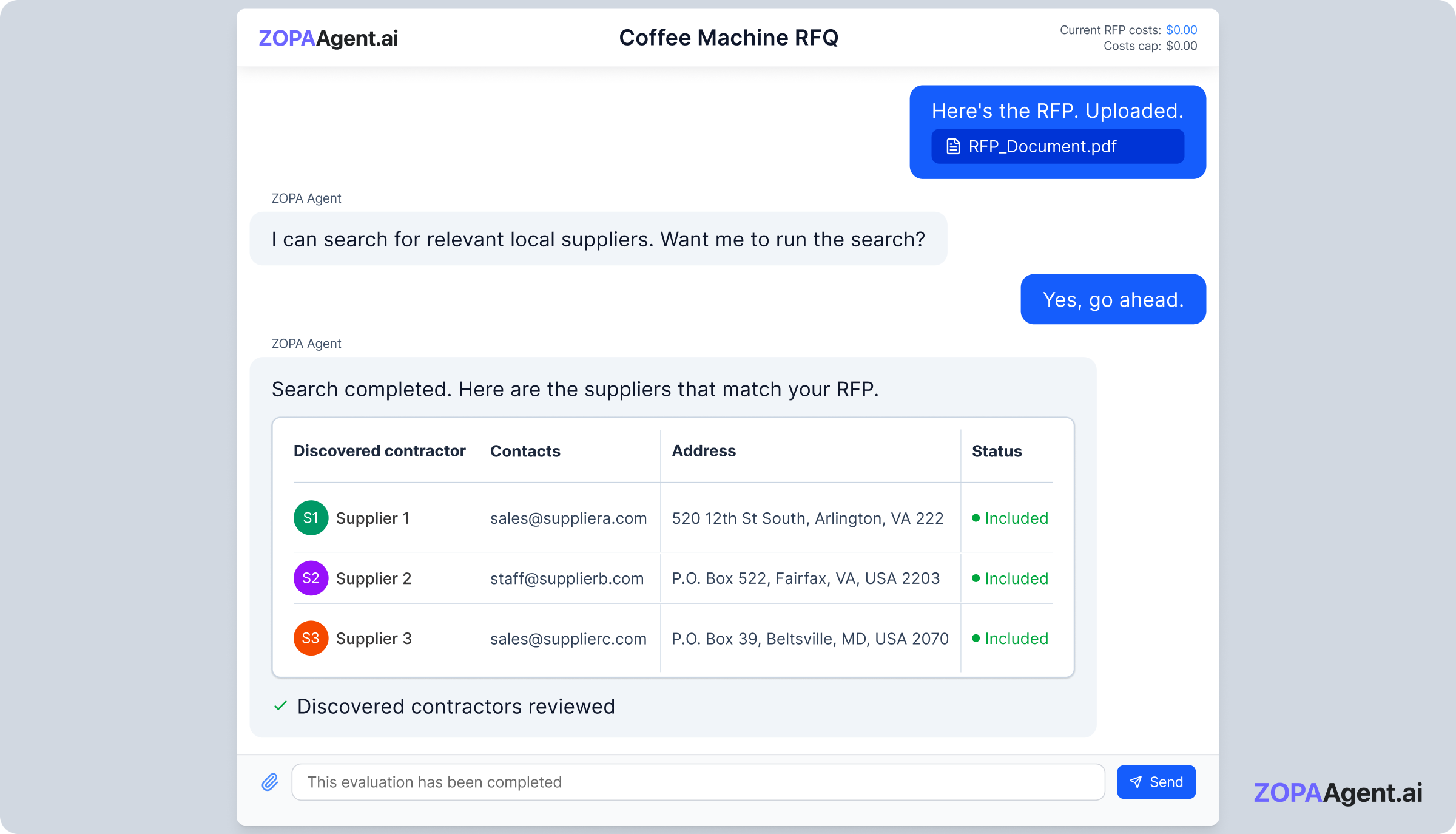Click the PDF file icon
The height and width of the screenshot is (834, 1456).
953,146
